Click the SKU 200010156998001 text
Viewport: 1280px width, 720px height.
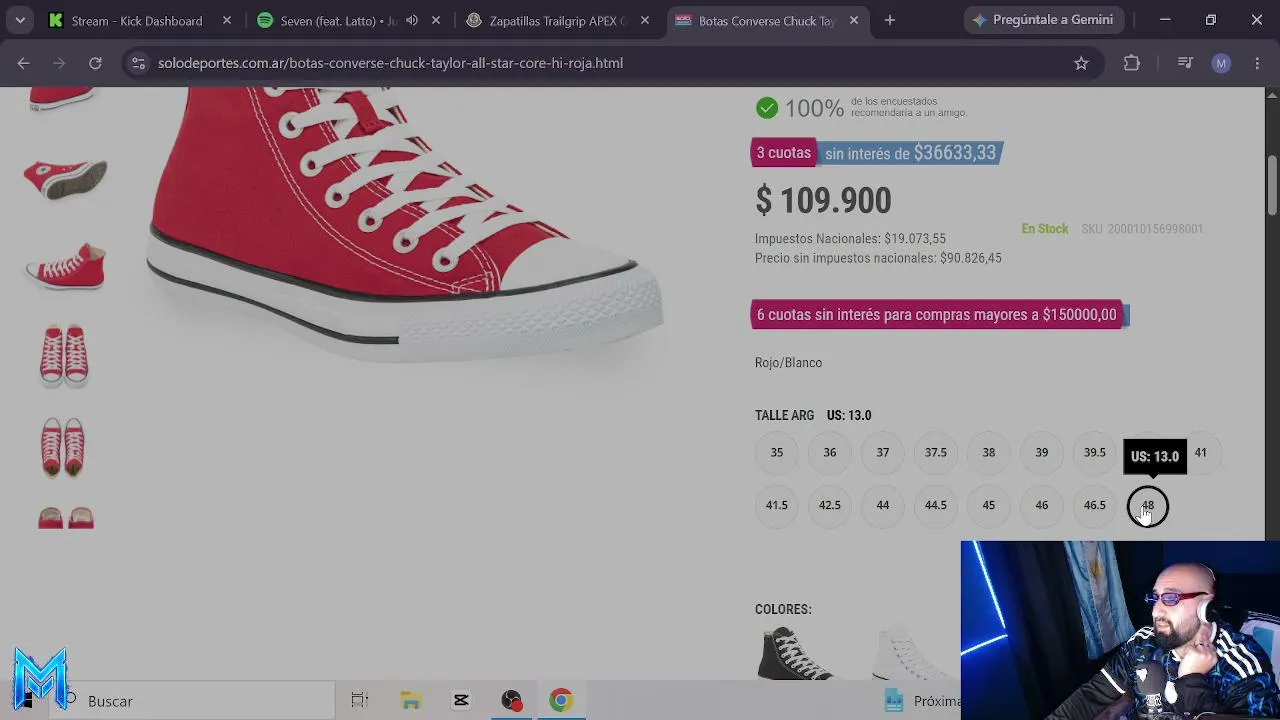1142,229
